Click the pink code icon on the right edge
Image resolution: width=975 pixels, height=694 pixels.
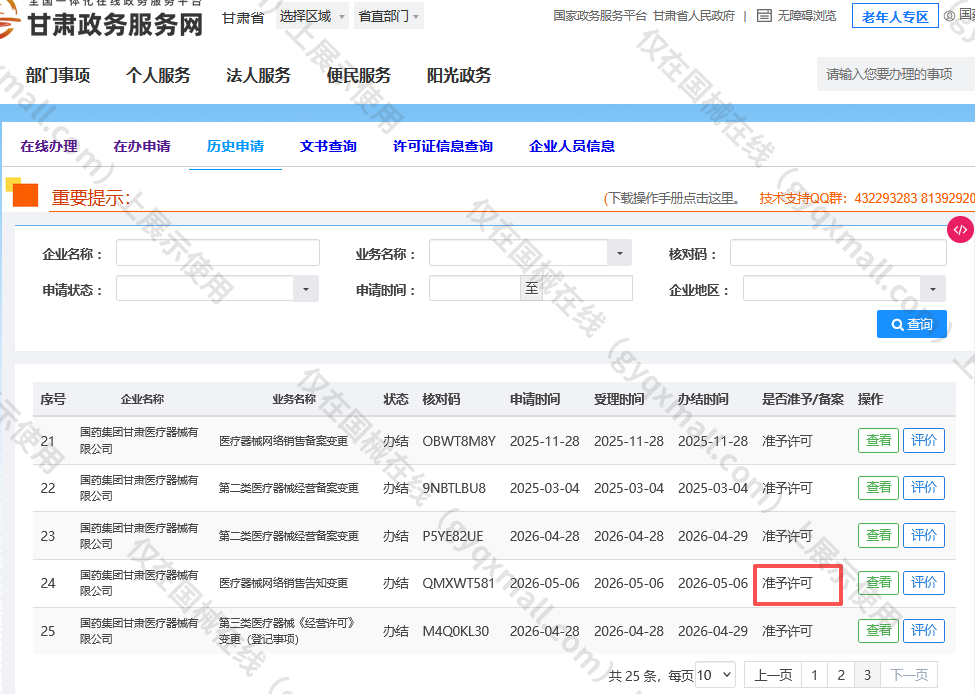point(960,229)
